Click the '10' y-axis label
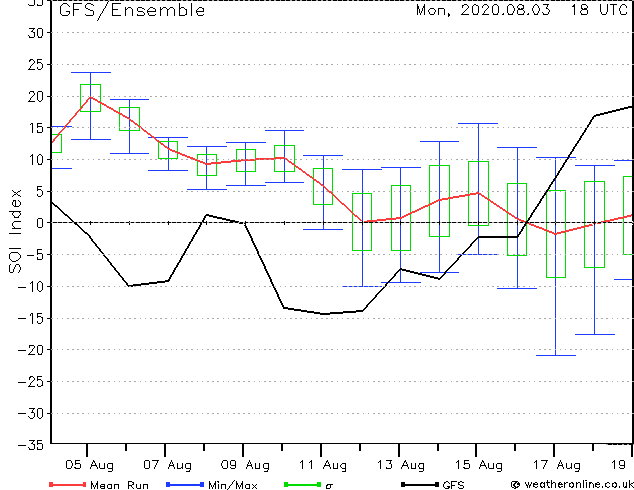Screen dimensions: 634x490 click(x=36, y=160)
